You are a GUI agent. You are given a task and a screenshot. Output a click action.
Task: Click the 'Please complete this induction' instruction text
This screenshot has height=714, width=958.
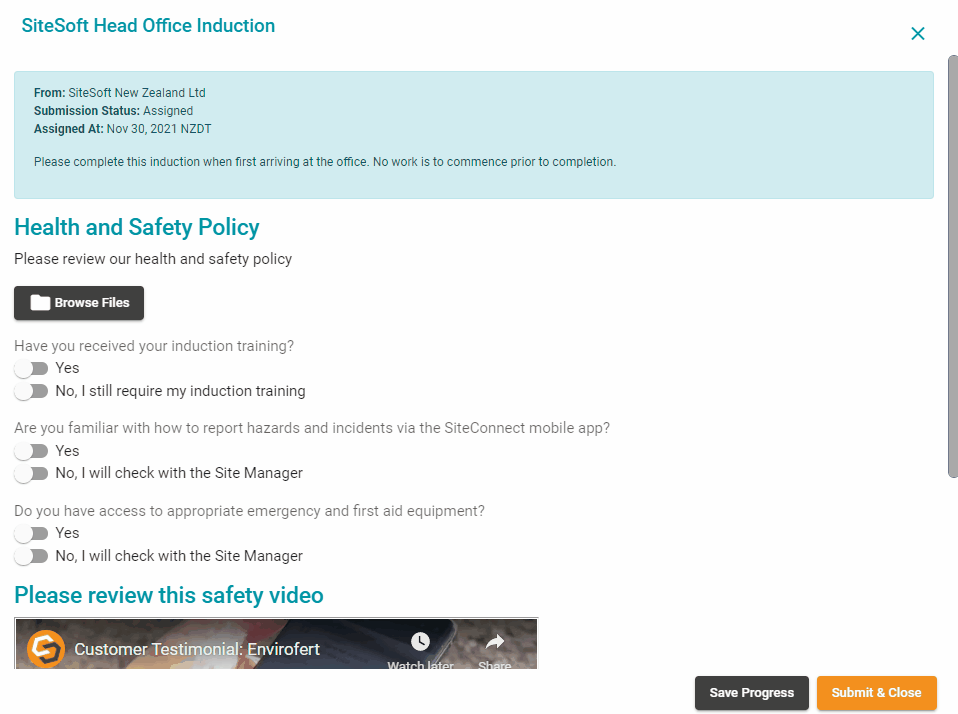325,162
